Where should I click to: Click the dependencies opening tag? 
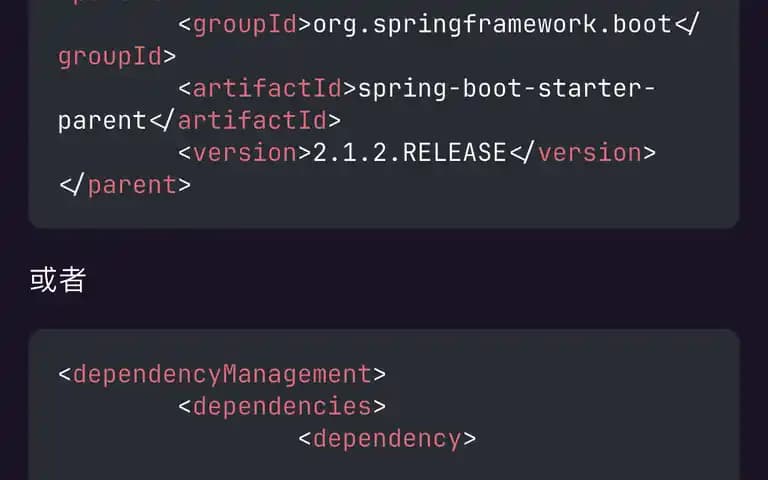click(x=282, y=407)
